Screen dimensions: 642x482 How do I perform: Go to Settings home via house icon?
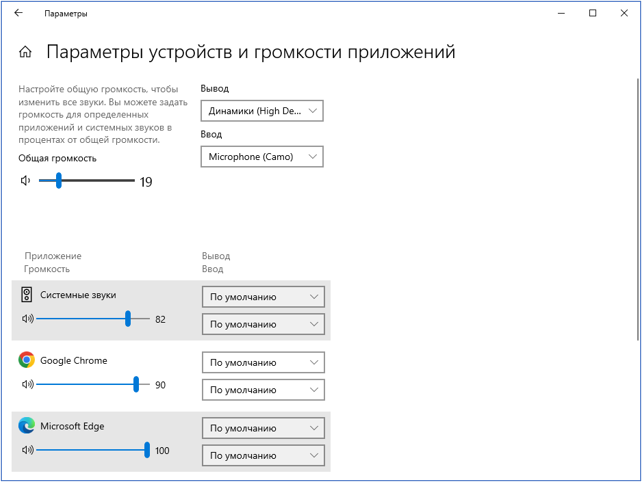point(26,52)
